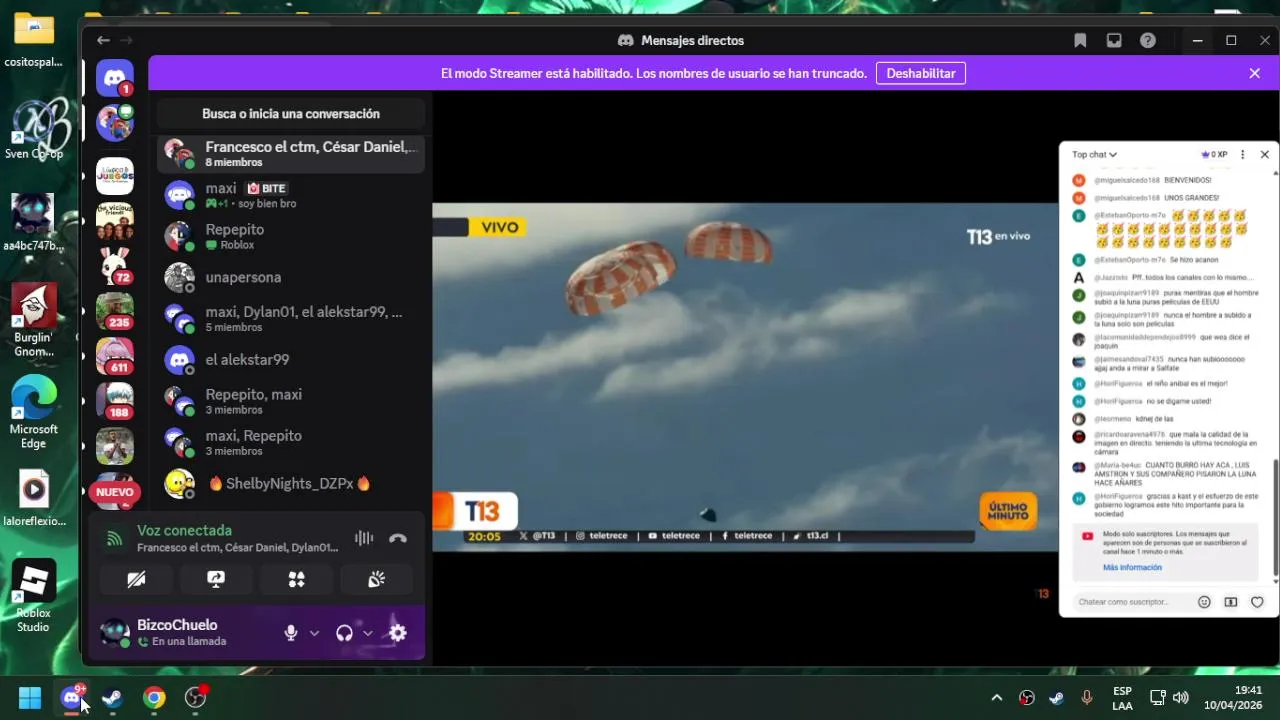
Task: Open the emoji picker in chat
Action: (1204, 602)
